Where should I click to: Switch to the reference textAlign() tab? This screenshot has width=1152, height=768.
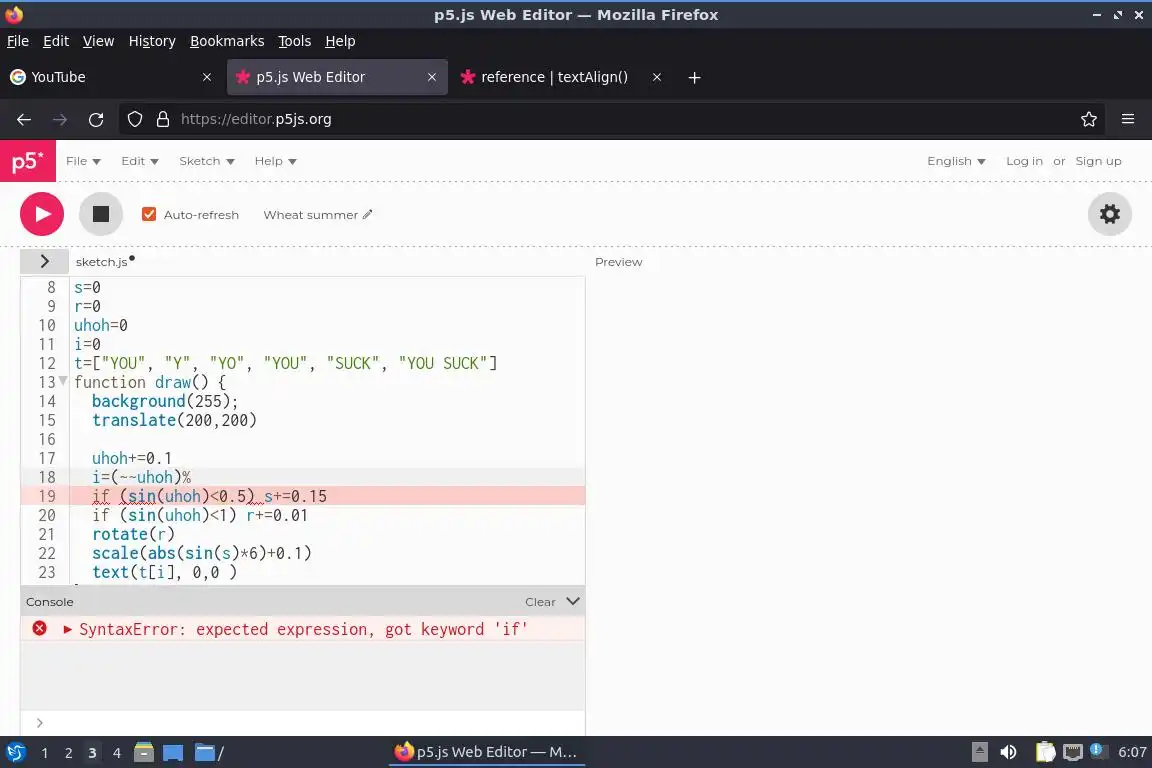(x=554, y=77)
